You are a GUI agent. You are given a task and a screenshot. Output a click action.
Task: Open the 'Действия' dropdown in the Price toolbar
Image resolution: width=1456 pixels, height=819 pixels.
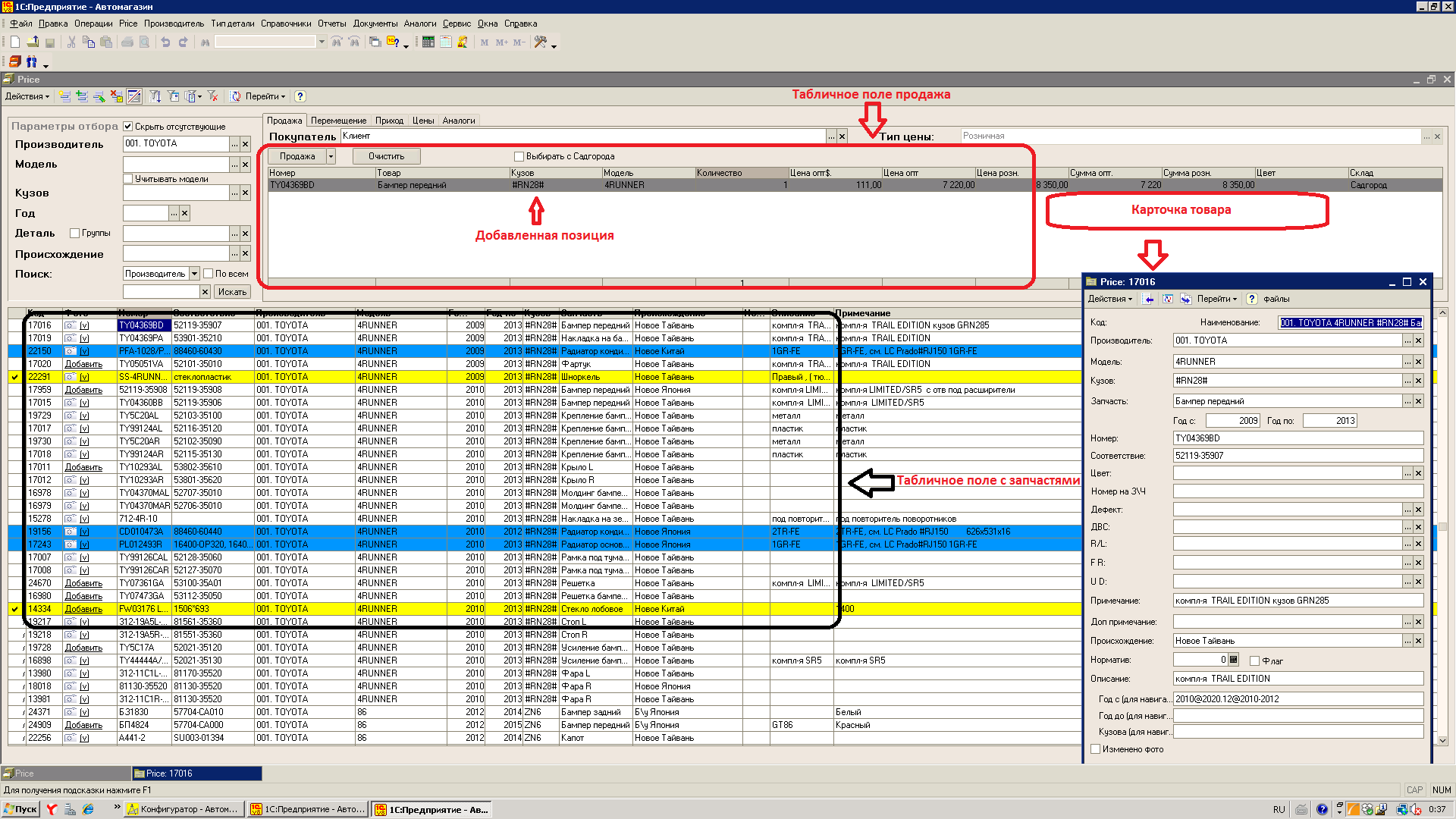coord(27,96)
